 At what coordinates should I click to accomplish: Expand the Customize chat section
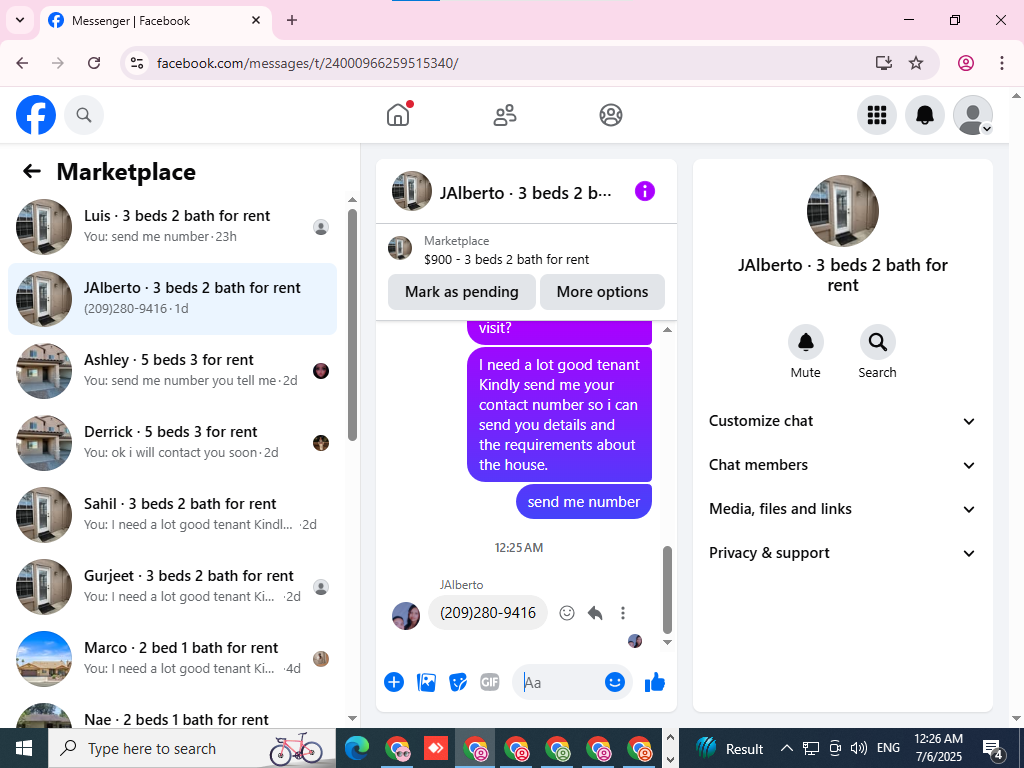point(842,421)
